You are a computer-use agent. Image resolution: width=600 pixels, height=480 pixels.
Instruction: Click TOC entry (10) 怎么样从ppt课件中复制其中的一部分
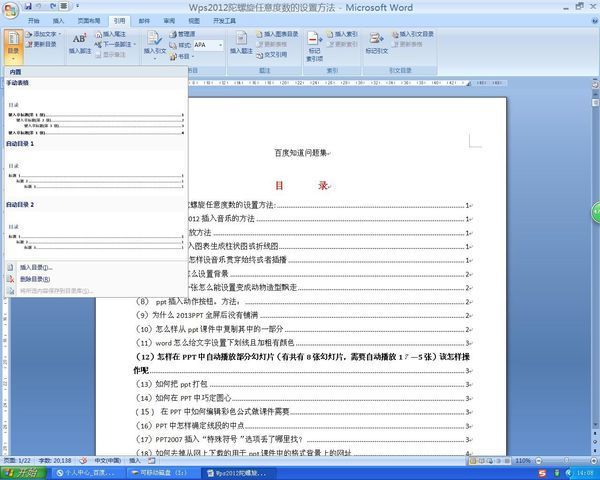303,329
